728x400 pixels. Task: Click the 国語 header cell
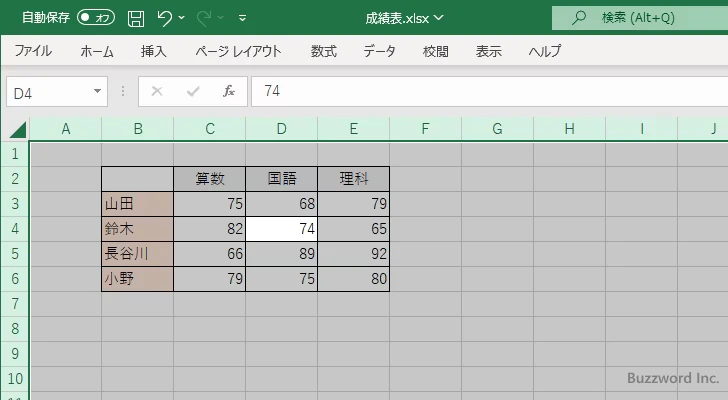281,179
